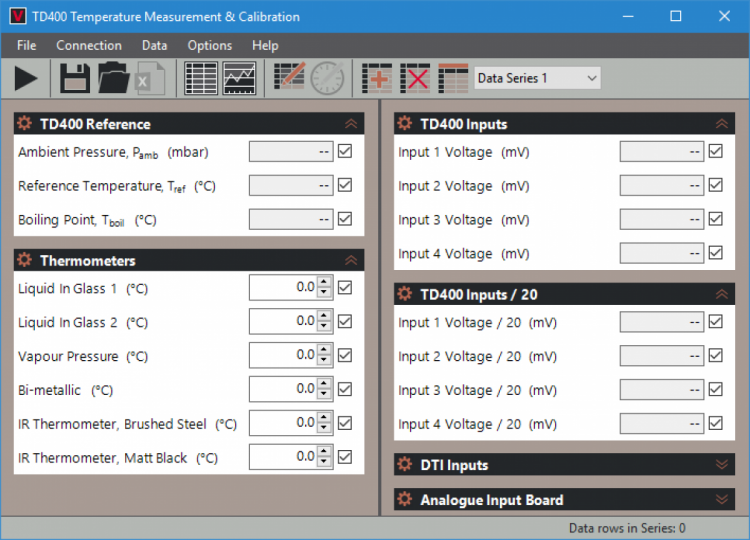Open the Connection menu
This screenshot has width=750, height=540.
click(x=89, y=45)
